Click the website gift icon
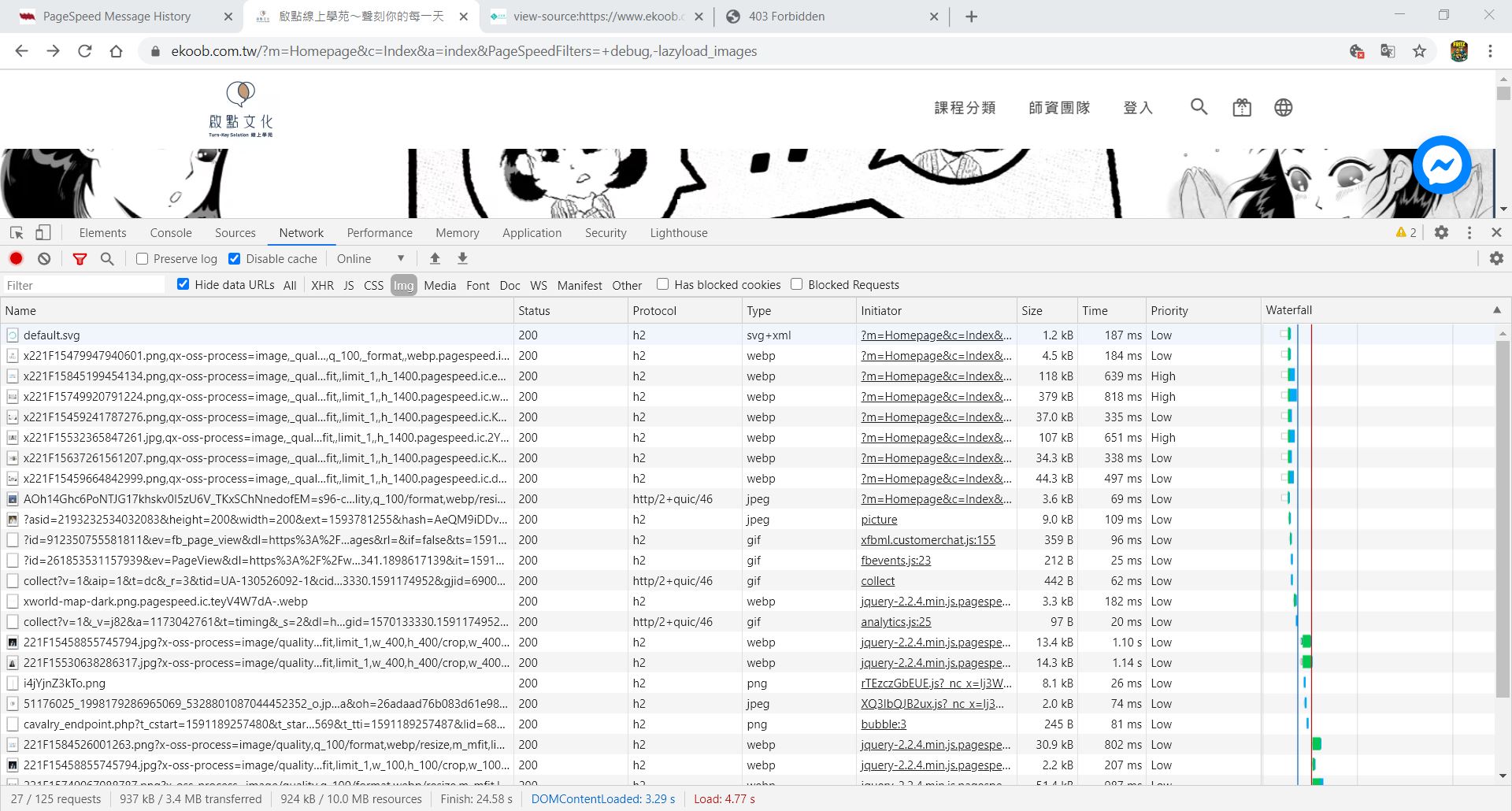The image size is (1512, 811). (1242, 107)
